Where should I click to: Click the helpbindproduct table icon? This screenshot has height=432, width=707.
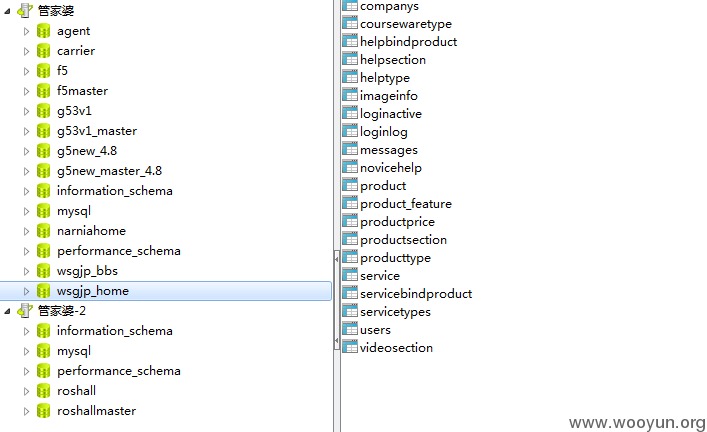click(x=350, y=41)
